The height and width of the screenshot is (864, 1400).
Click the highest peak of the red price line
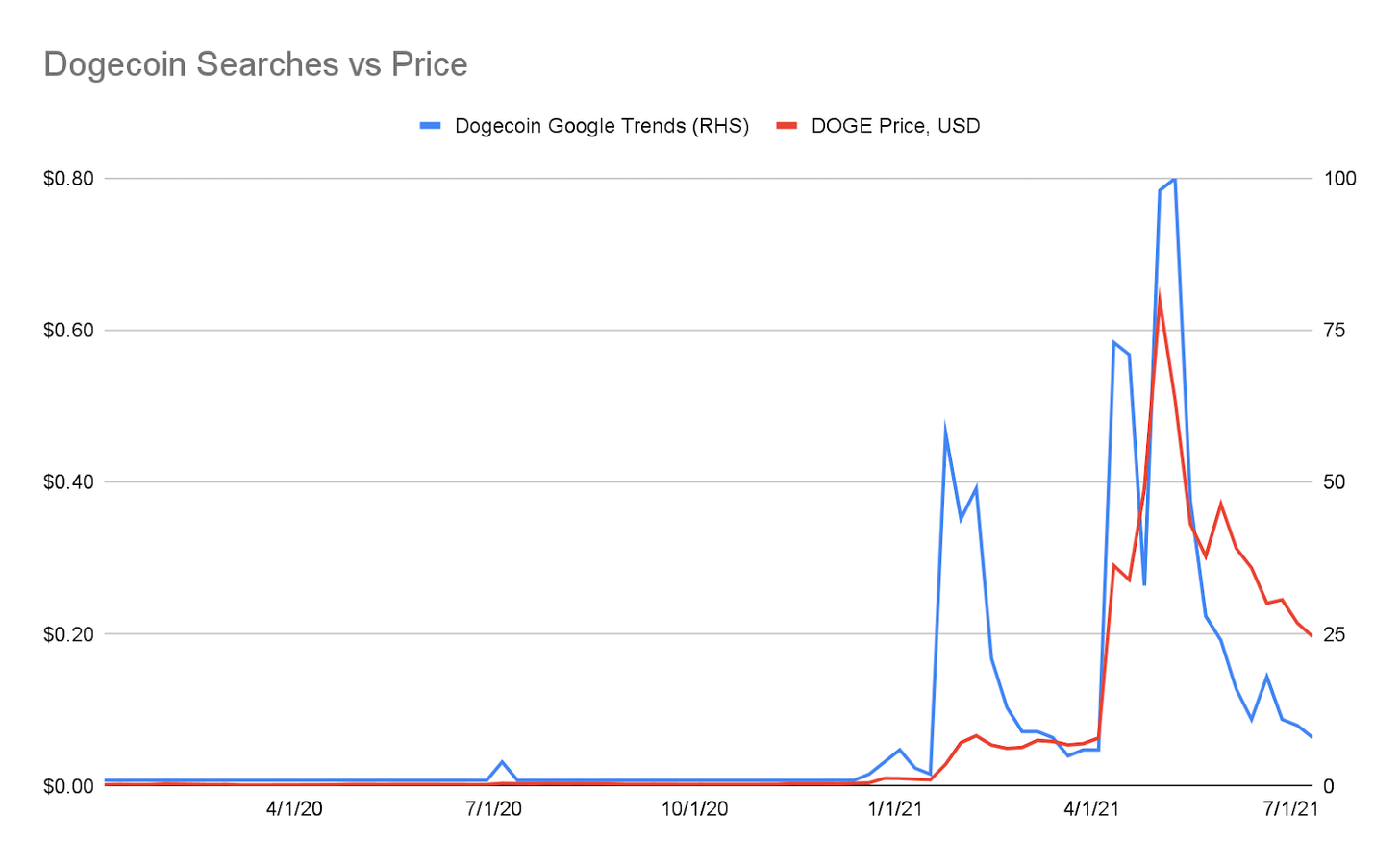point(1160,297)
